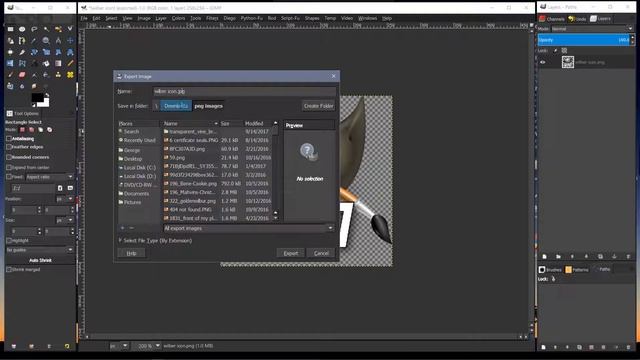Click Cancel in Export Image dialog

[x=321, y=253]
